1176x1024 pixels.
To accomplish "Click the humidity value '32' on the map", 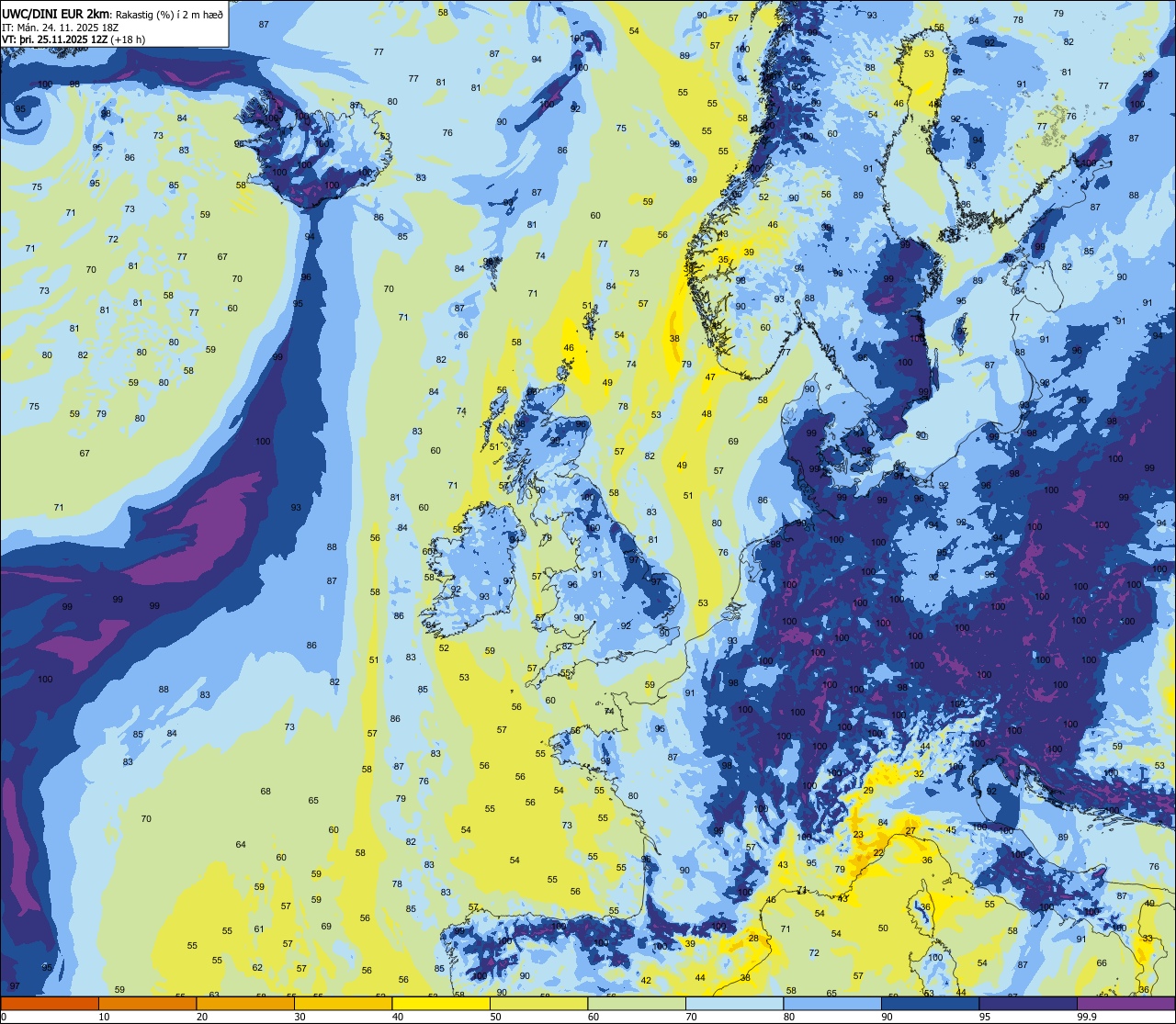I will [x=919, y=774].
